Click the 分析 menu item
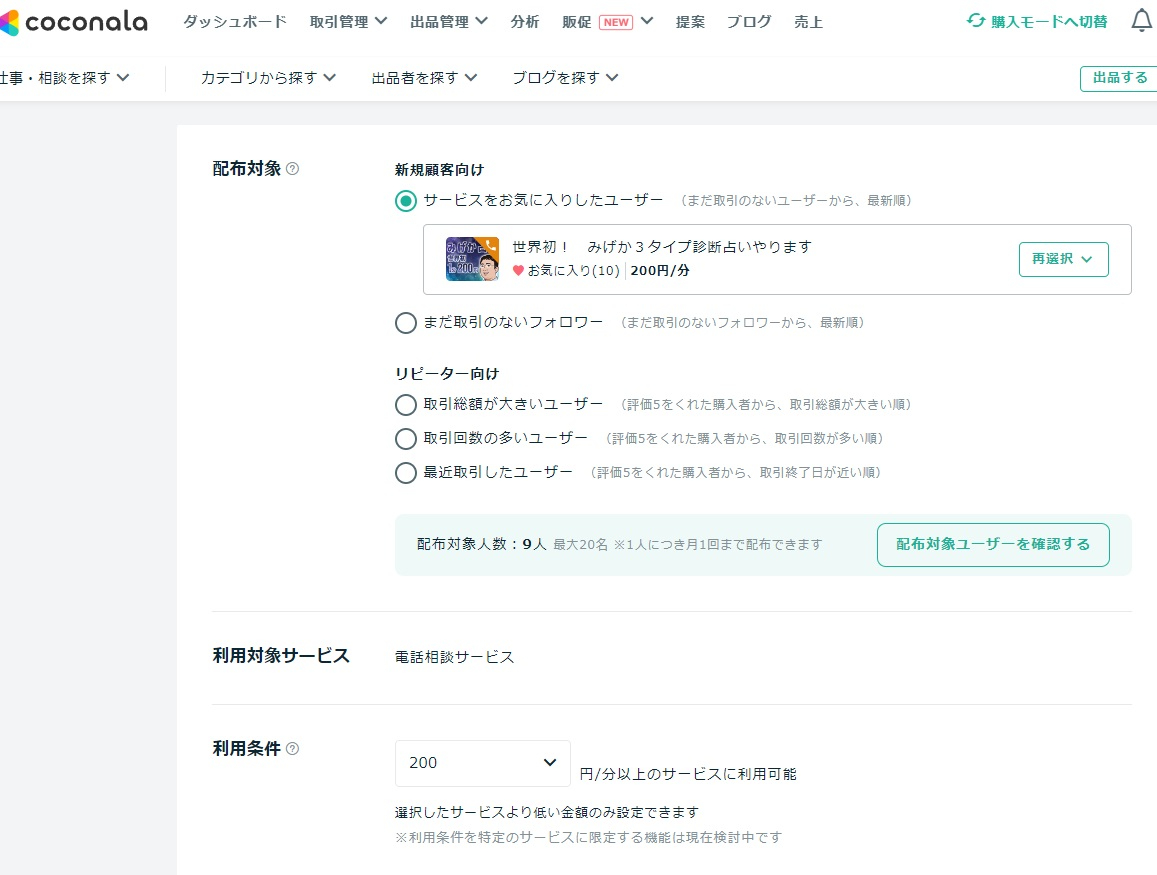The width and height of the screenshot is (1157, 875). (x=525, y=21)
